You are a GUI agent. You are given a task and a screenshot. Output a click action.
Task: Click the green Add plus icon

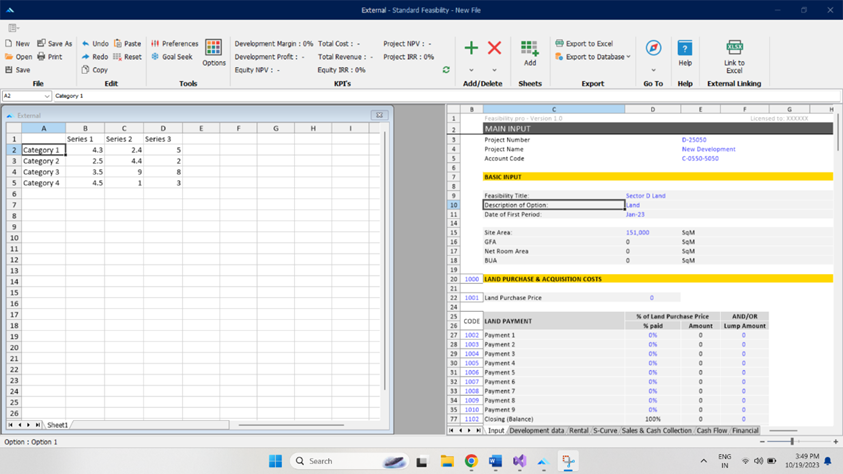coord(471,48)
